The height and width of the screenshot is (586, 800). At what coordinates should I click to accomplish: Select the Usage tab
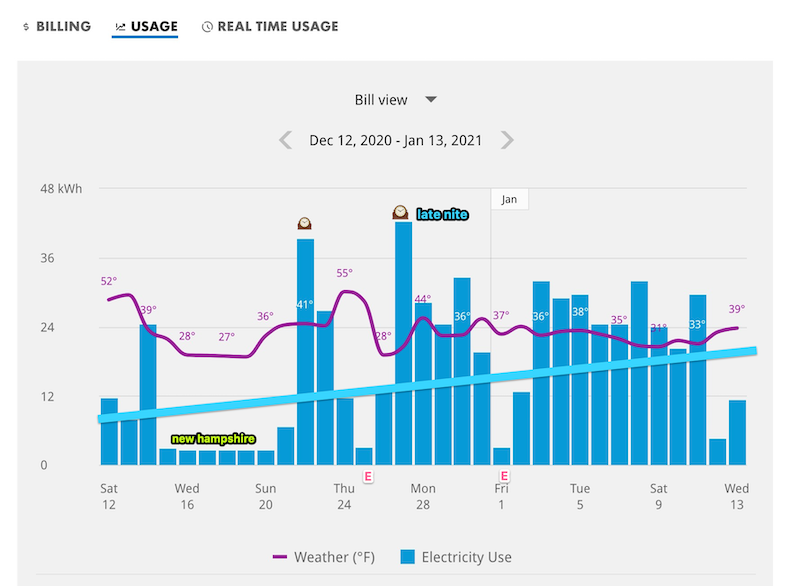[x=146, y=27]
